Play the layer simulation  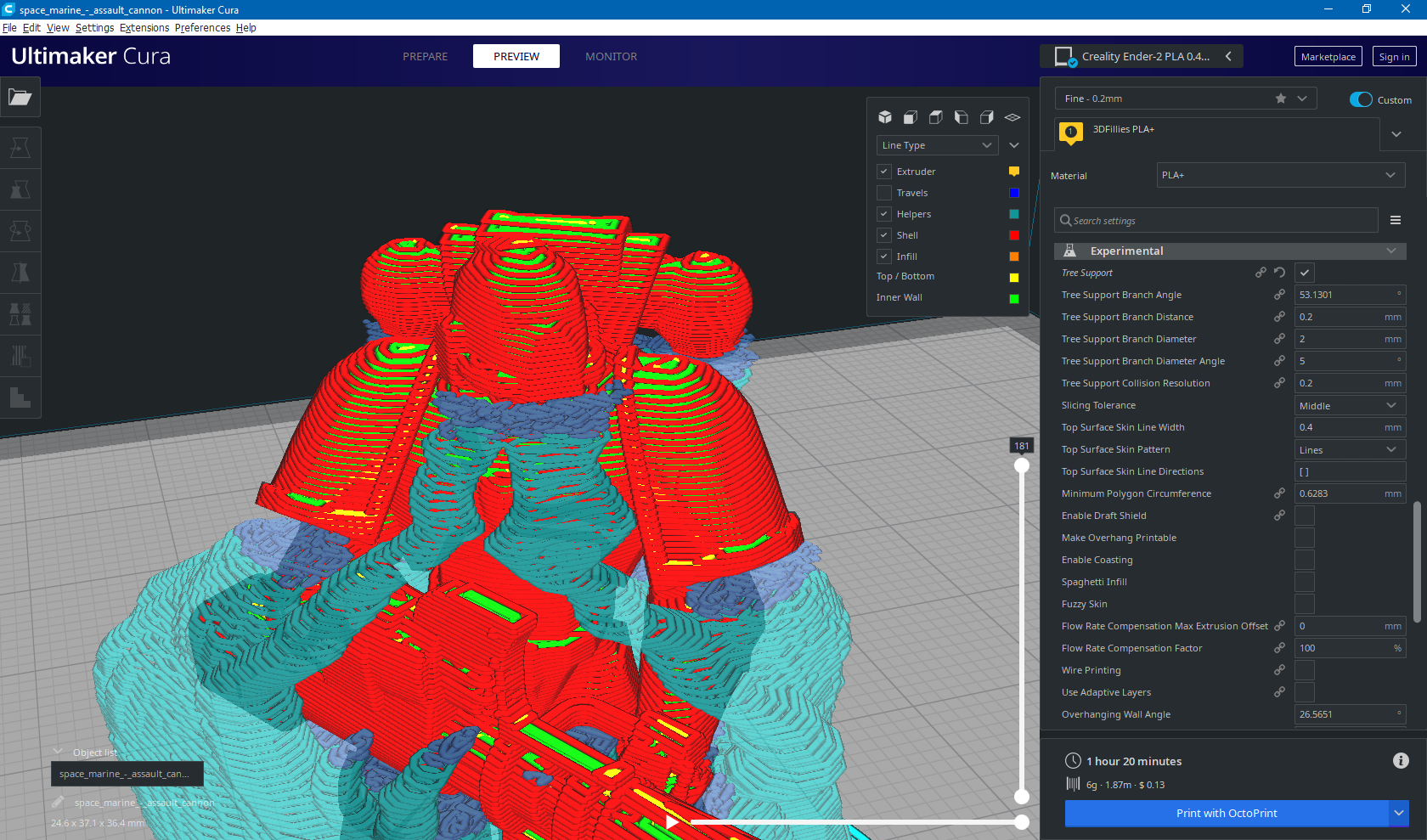click(672, 821)
